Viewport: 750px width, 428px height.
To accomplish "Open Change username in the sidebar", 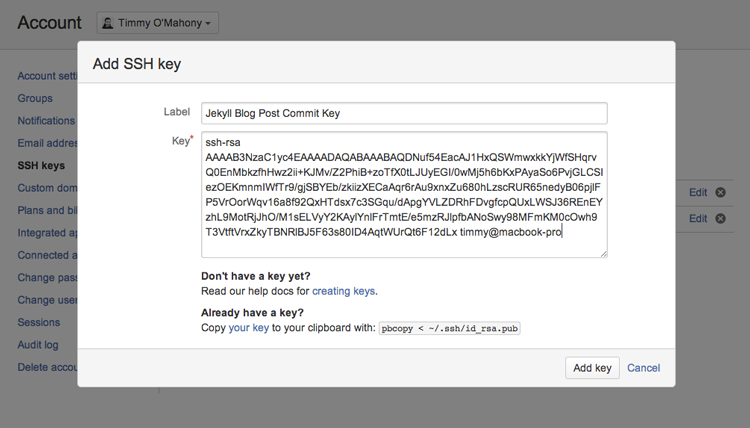I will click(x=47, y=300).
